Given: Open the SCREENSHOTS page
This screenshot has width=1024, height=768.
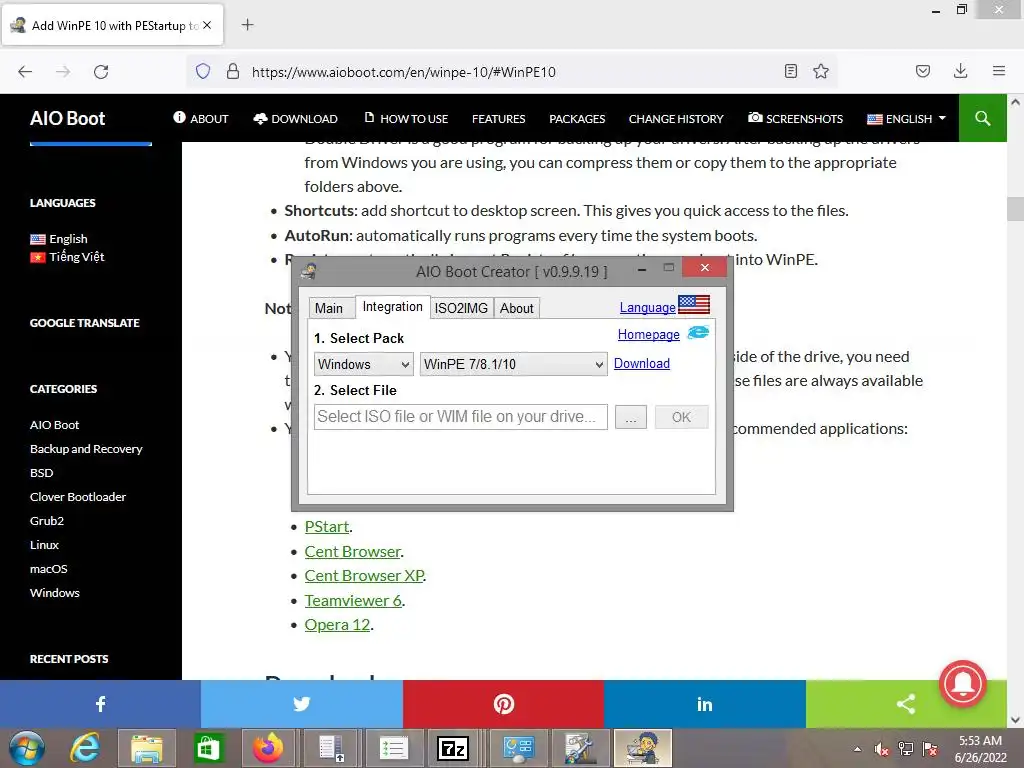Looking at the screenshot, I should (x=795, y=119).
